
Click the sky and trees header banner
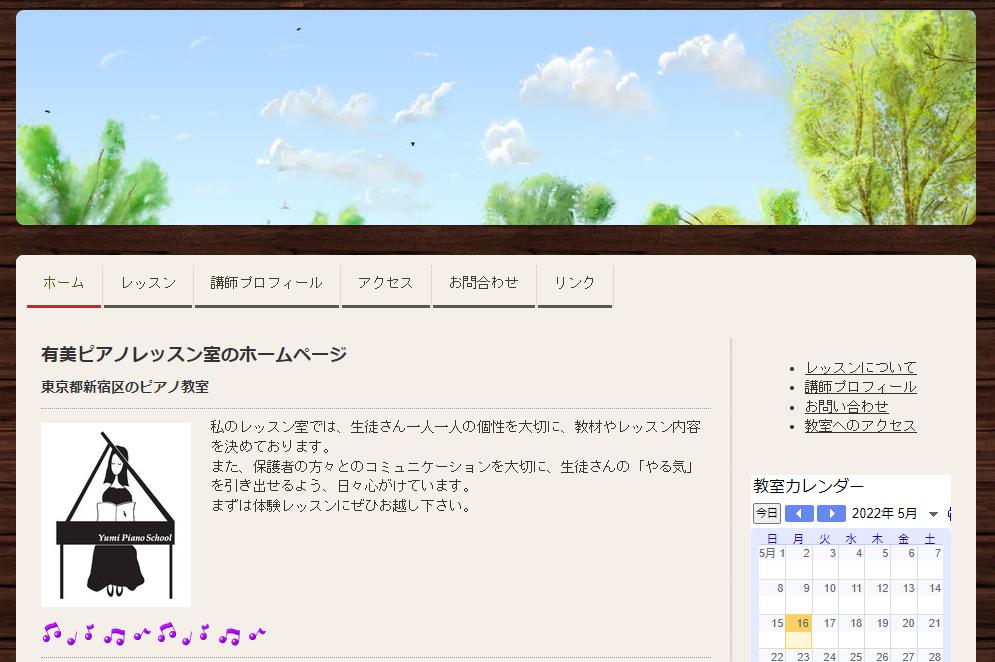[x=496, y=118]
